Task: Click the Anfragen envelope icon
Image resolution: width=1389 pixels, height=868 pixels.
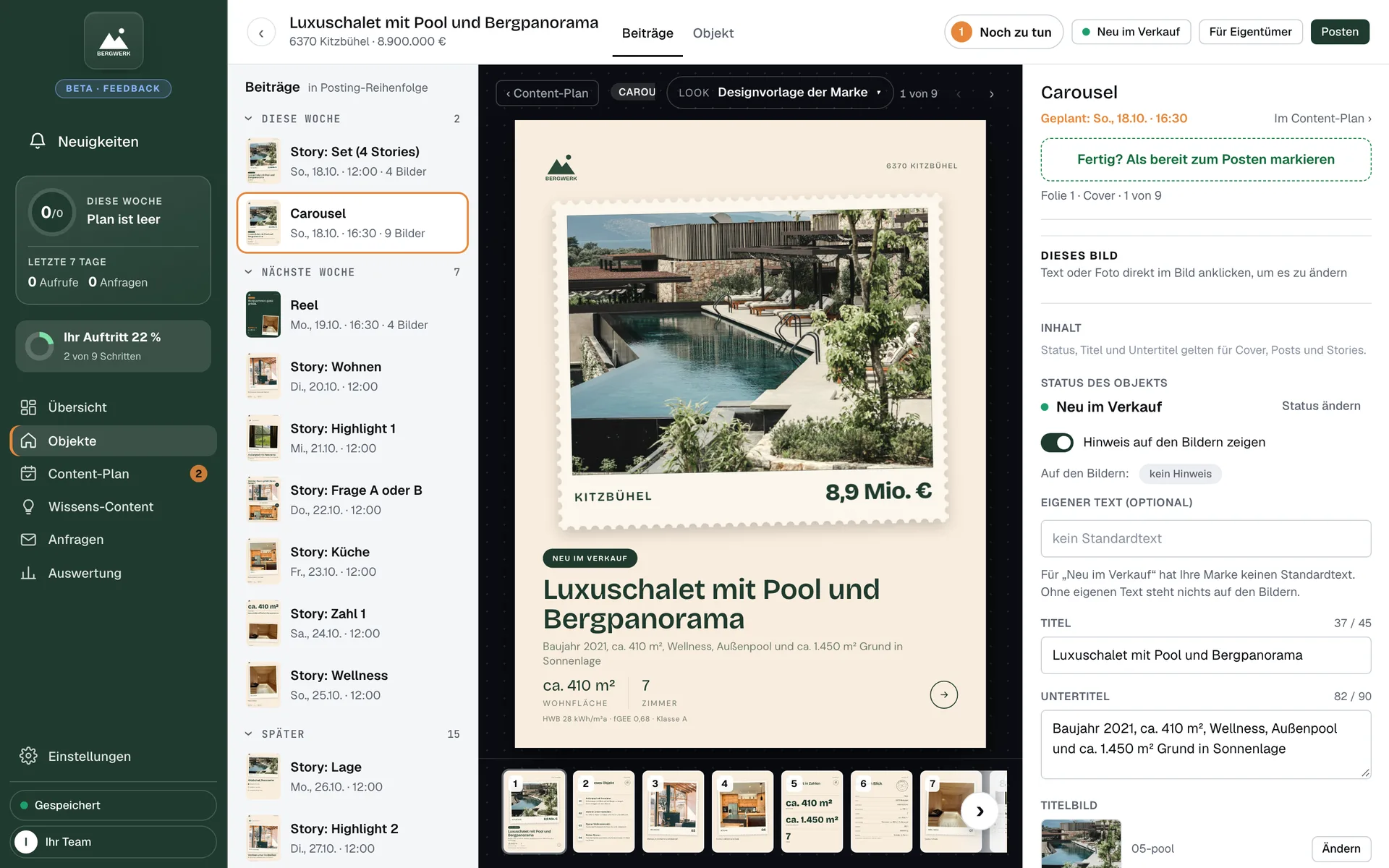Action: (28, 540)
